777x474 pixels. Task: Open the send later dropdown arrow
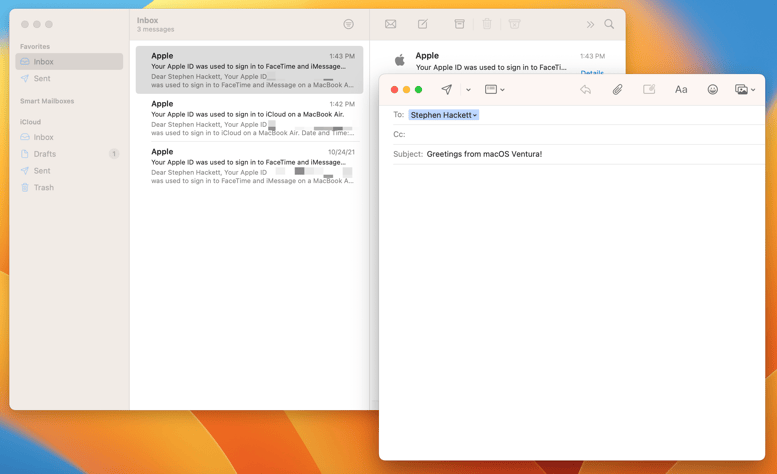click(468, 90)
